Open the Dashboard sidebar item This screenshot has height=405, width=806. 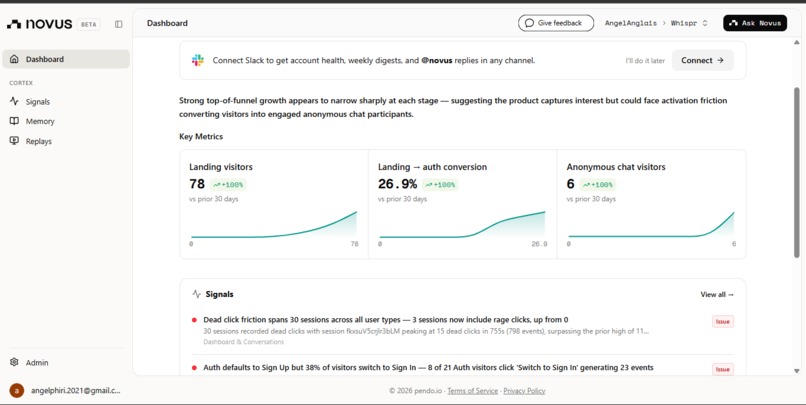[x=66, y=59]
